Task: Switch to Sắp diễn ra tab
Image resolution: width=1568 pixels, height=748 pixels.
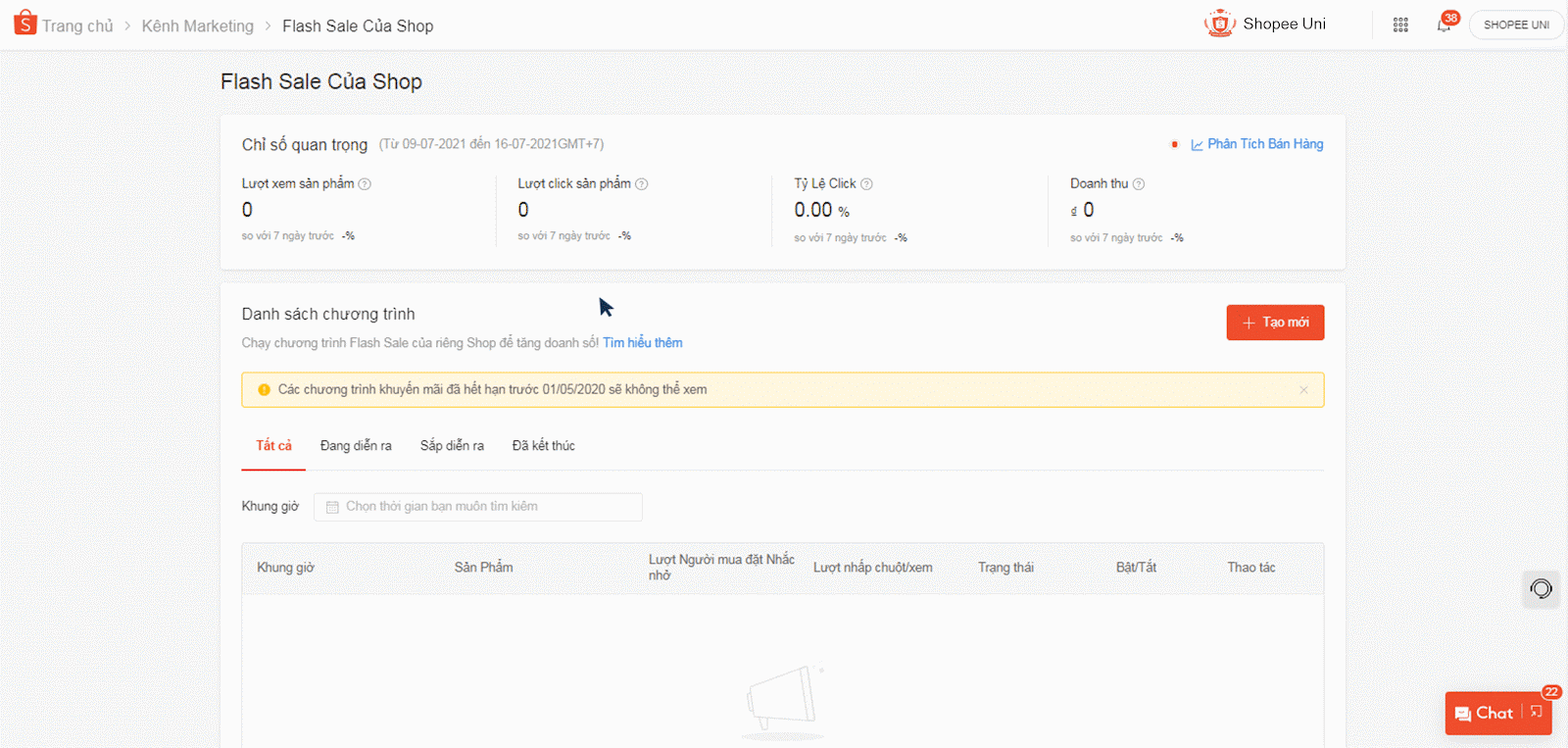Action: (x=452, y=446)
